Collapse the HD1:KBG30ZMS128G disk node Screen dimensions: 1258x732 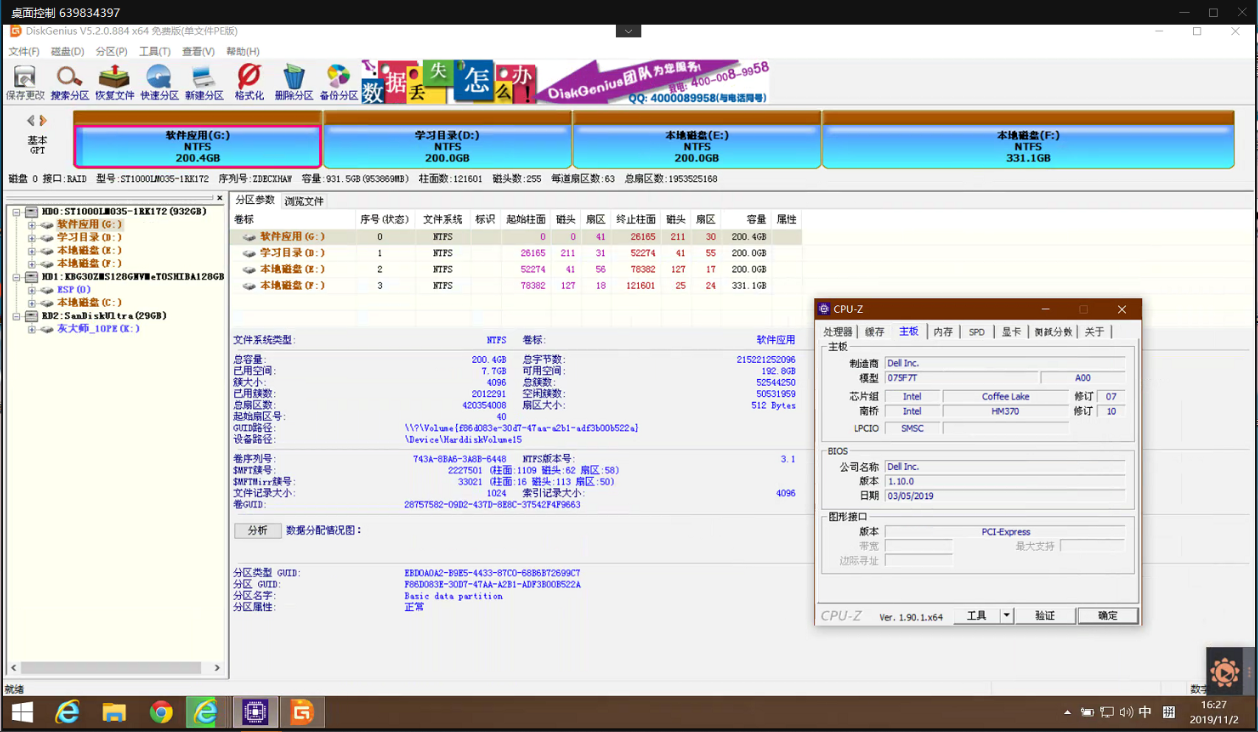tap(17, 277)
